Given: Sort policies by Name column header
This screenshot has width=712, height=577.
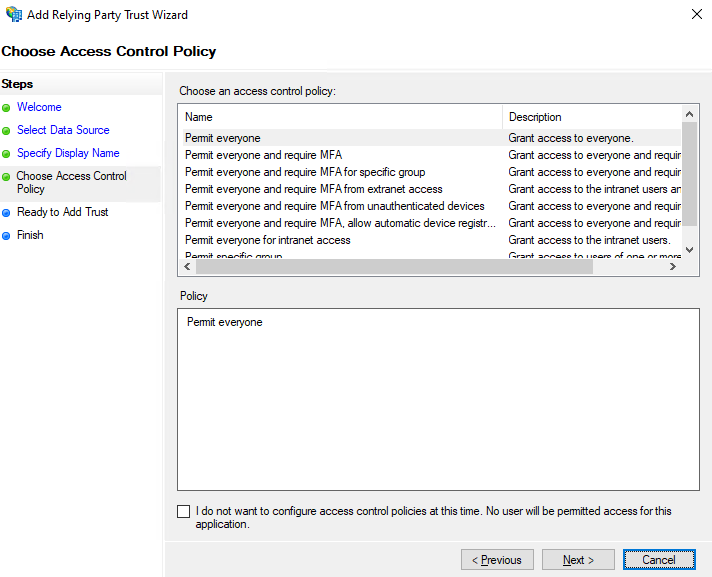Looking at the screenshot, I should click(340, 117).
